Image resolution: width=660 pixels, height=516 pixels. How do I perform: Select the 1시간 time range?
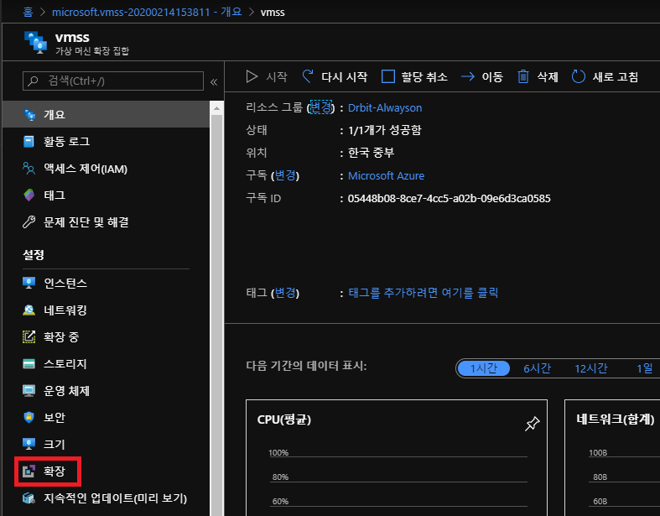[x=484, y=369]
